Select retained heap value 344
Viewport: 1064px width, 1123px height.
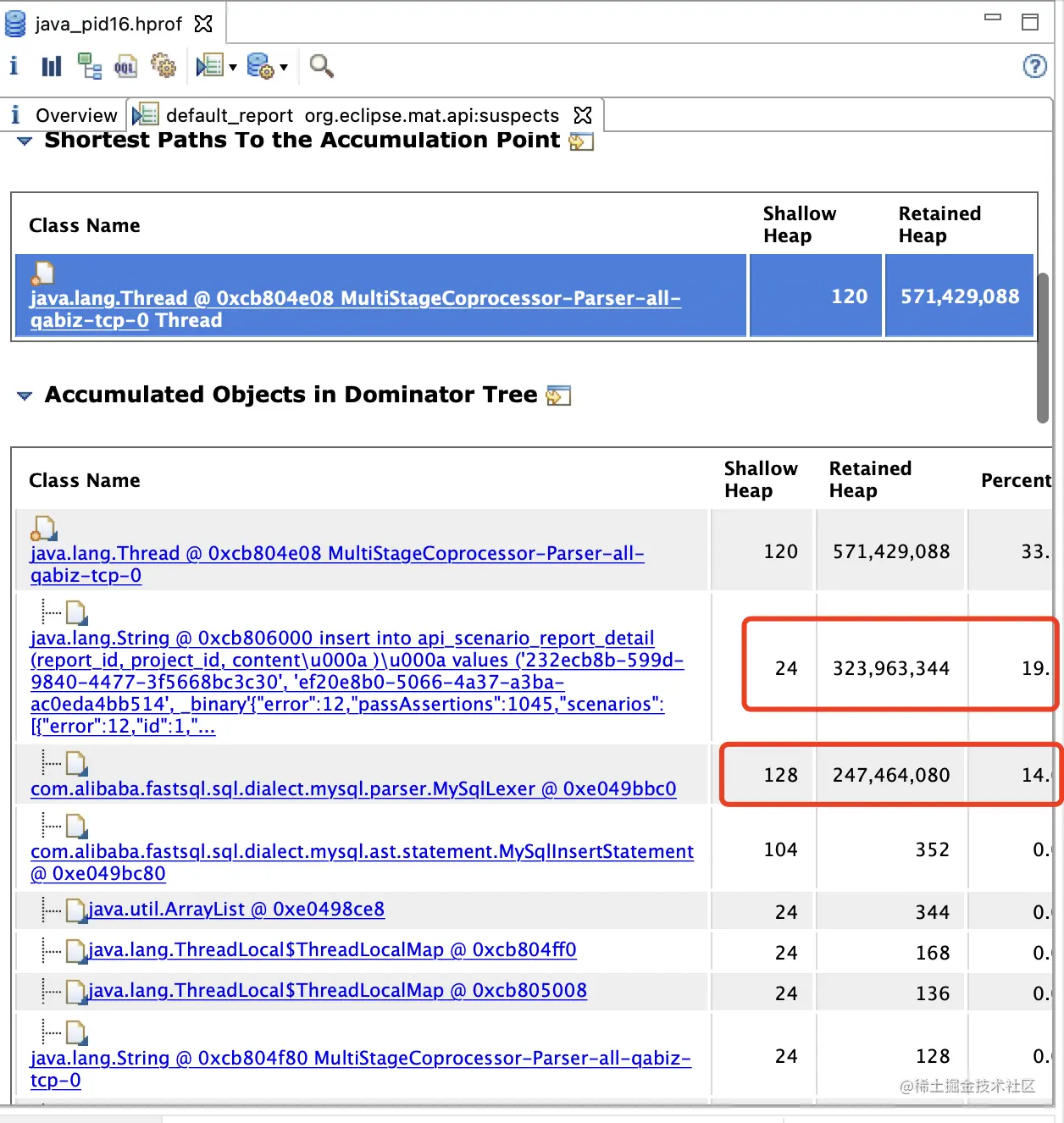(933, 912)
